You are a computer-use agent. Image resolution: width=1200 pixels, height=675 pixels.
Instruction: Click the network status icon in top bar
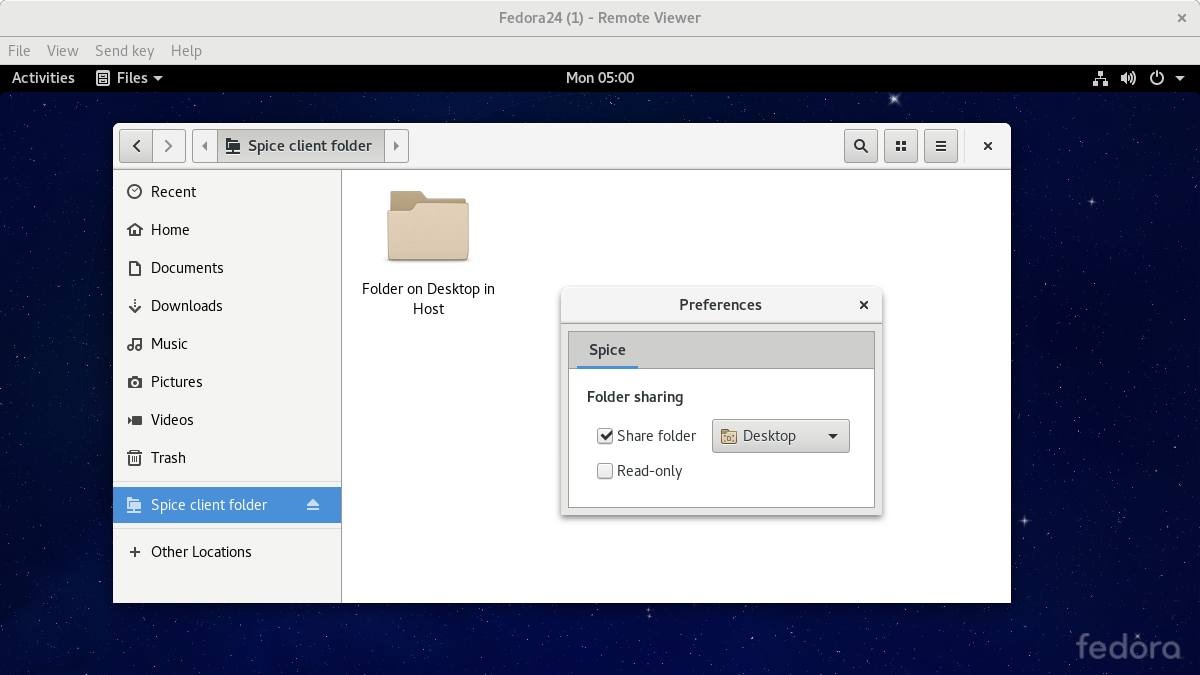(x=1100, y=78)
